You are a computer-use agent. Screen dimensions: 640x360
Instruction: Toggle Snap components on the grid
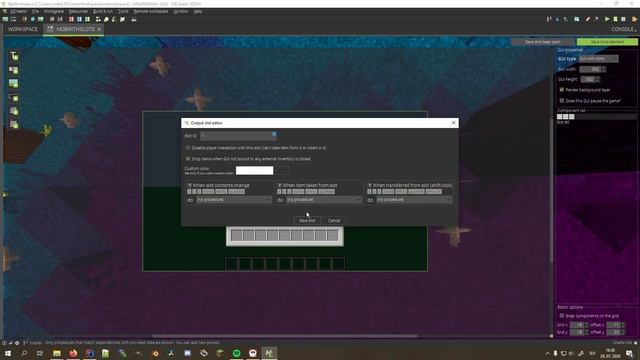pos(562,316)
